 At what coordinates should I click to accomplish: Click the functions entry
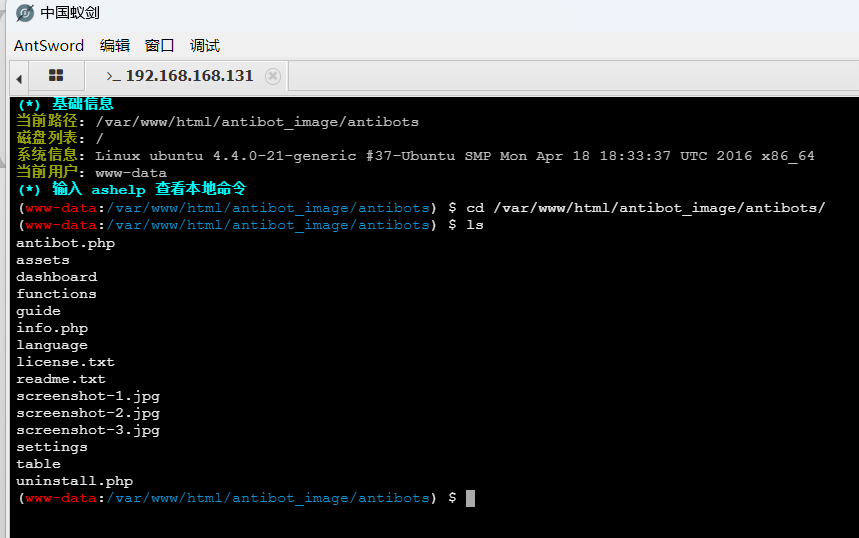[x=56, y=294]
